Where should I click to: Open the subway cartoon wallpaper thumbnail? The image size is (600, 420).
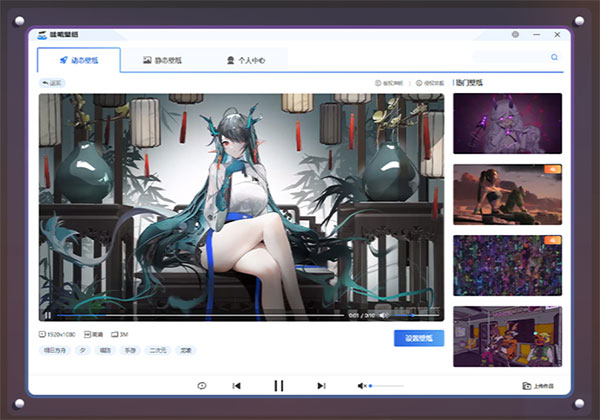click(x=507, y=337)
